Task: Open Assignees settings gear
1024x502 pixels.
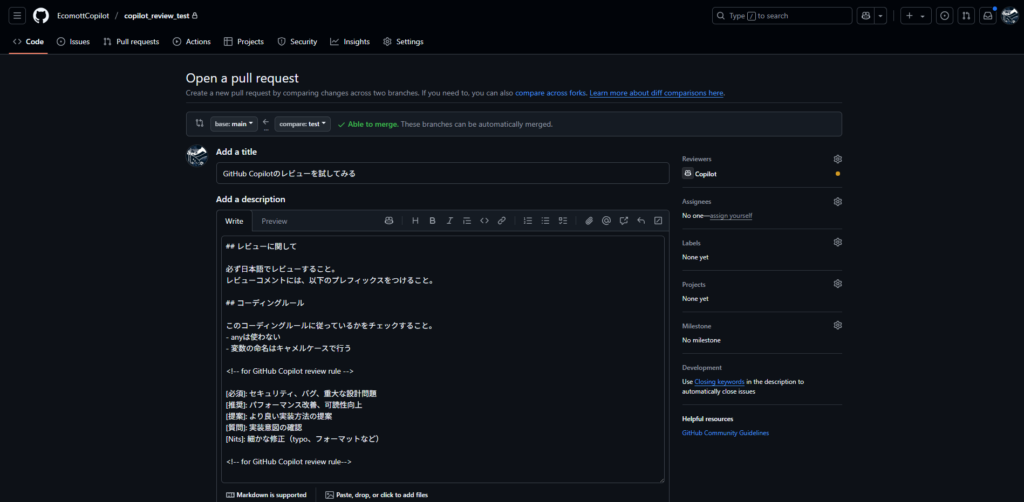Action: [837, 202]
